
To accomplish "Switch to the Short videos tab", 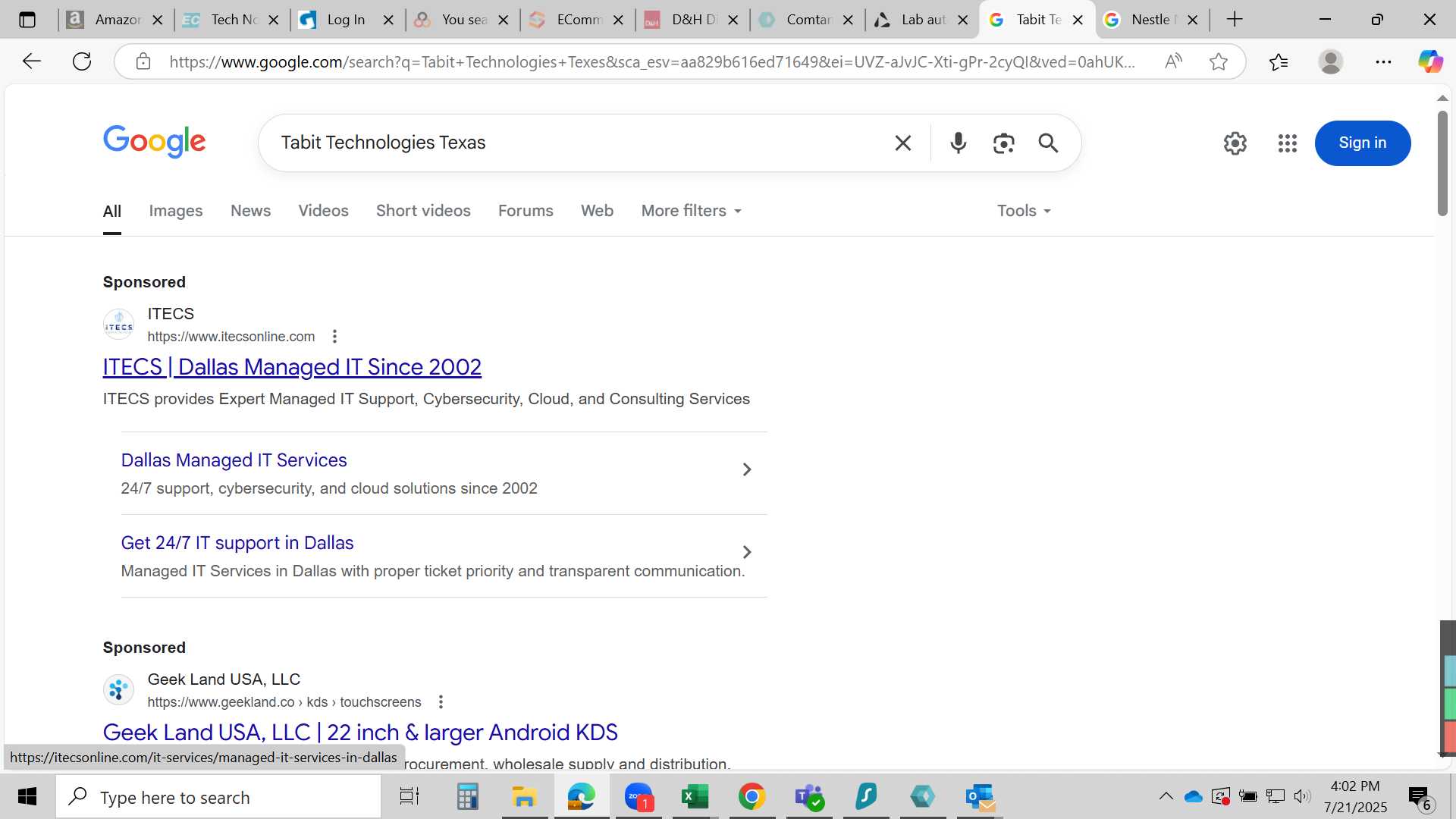I will tap(423, 211).
